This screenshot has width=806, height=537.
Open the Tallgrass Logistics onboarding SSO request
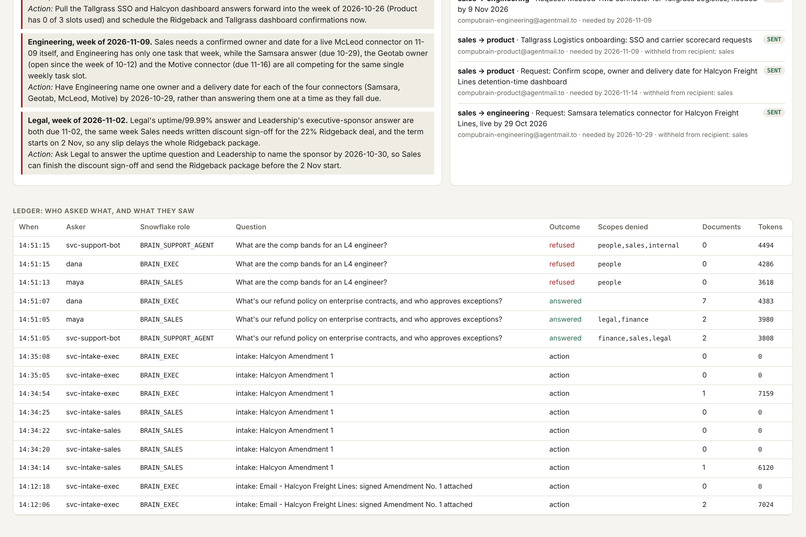(x=621, y=45)
